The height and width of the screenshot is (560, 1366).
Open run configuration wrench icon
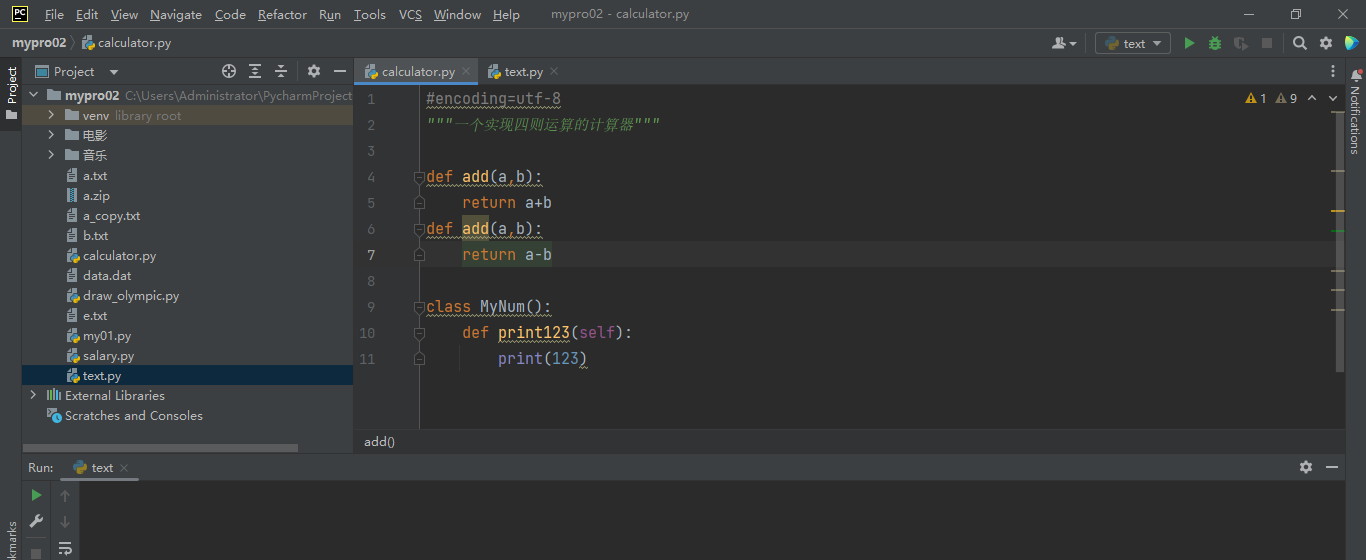pyautogui.click(x=36, y=521)
